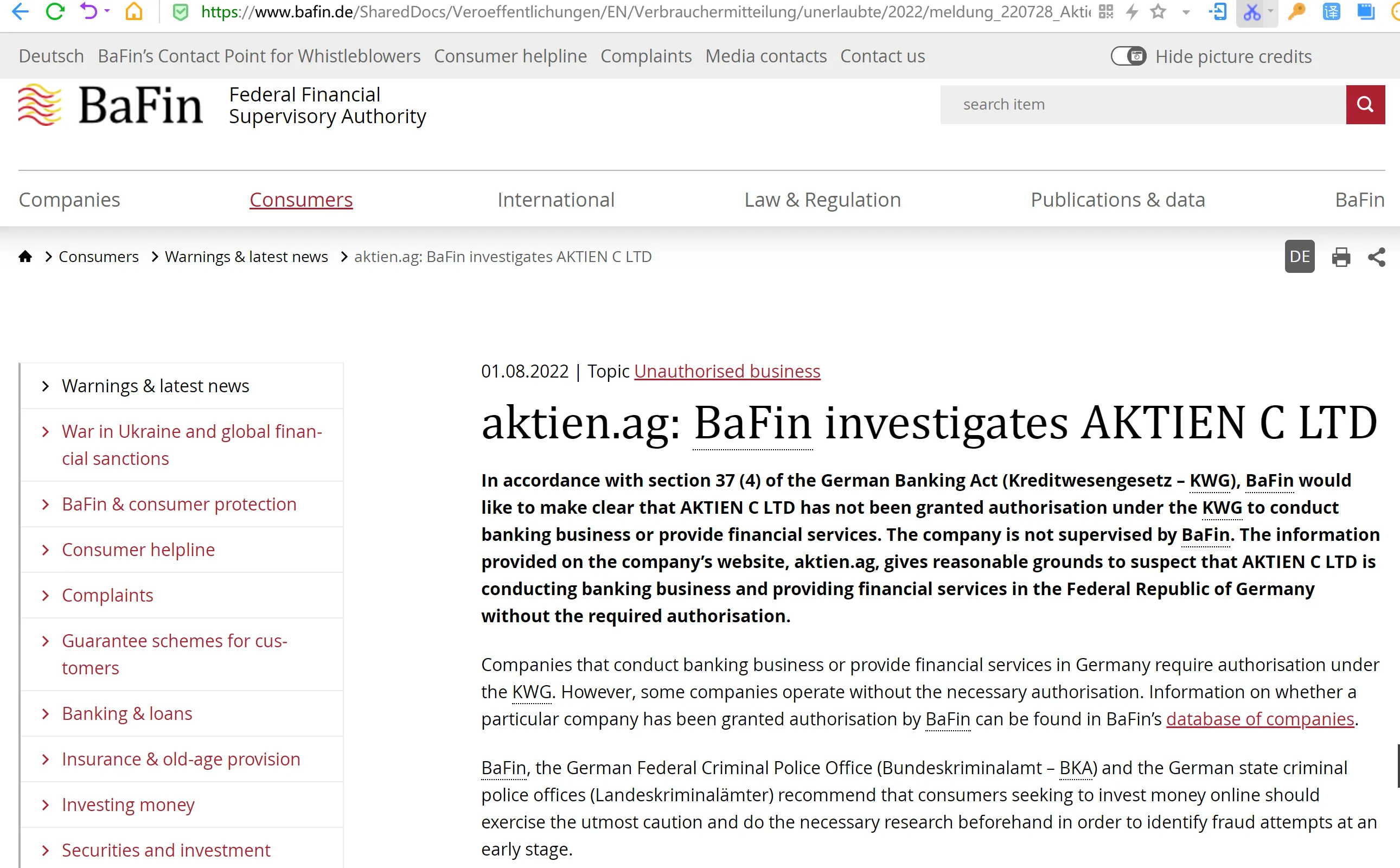The height and width of the screenshot is (868, 1400).
Task: Open Warnings & latest news in sidebar
Action: point(156,386)
